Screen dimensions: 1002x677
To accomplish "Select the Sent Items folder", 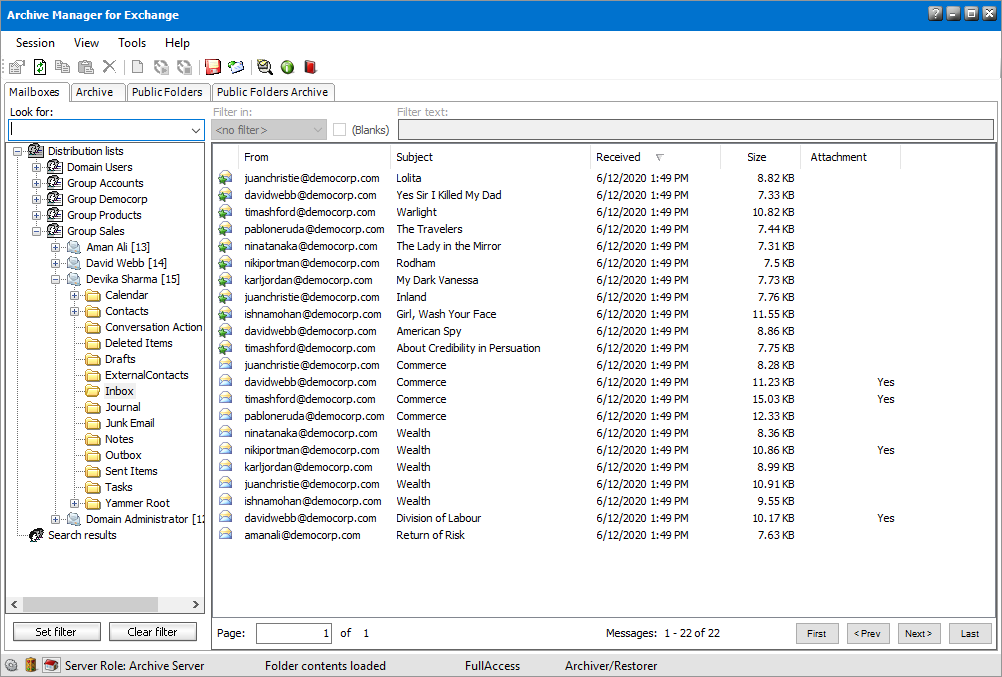I will pyautogui.click(x=131, y=471).
